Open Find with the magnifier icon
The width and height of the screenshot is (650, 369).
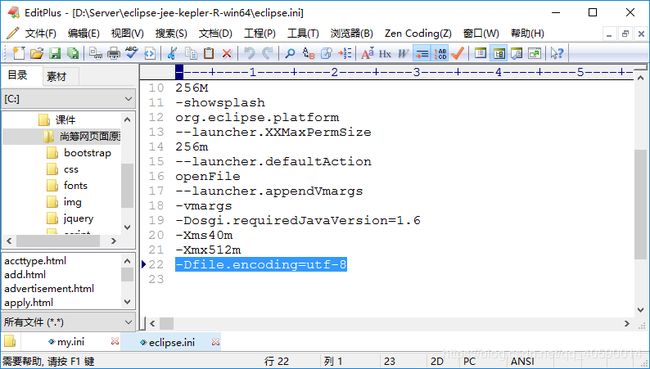pos(290,53)
